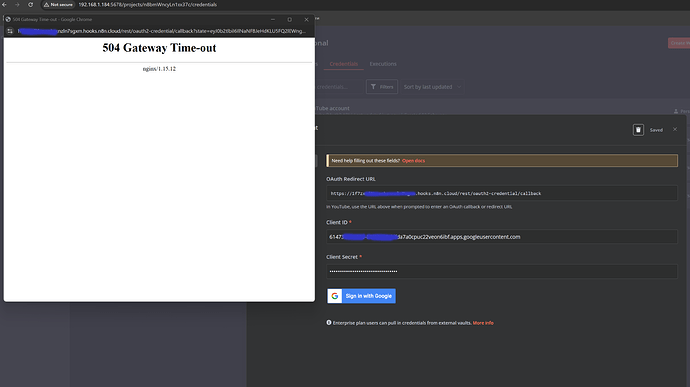Screen dimensions: 690x387
Task: Click the Client Secret input field
Action: (x=502, y=271)
